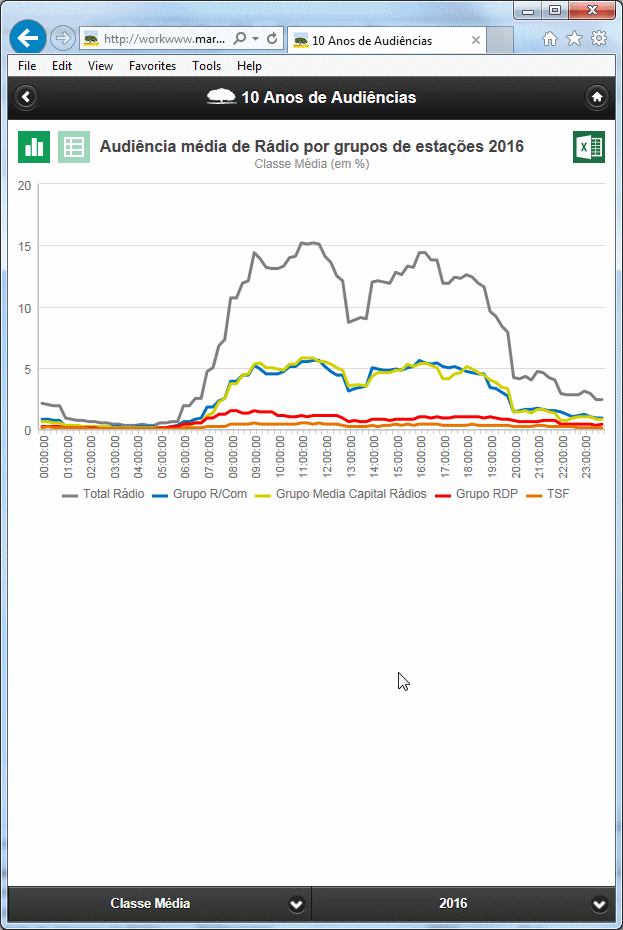Open the Favorites menu
The height and width of the screenshot is (930, 623).
[x=152, y=66]
